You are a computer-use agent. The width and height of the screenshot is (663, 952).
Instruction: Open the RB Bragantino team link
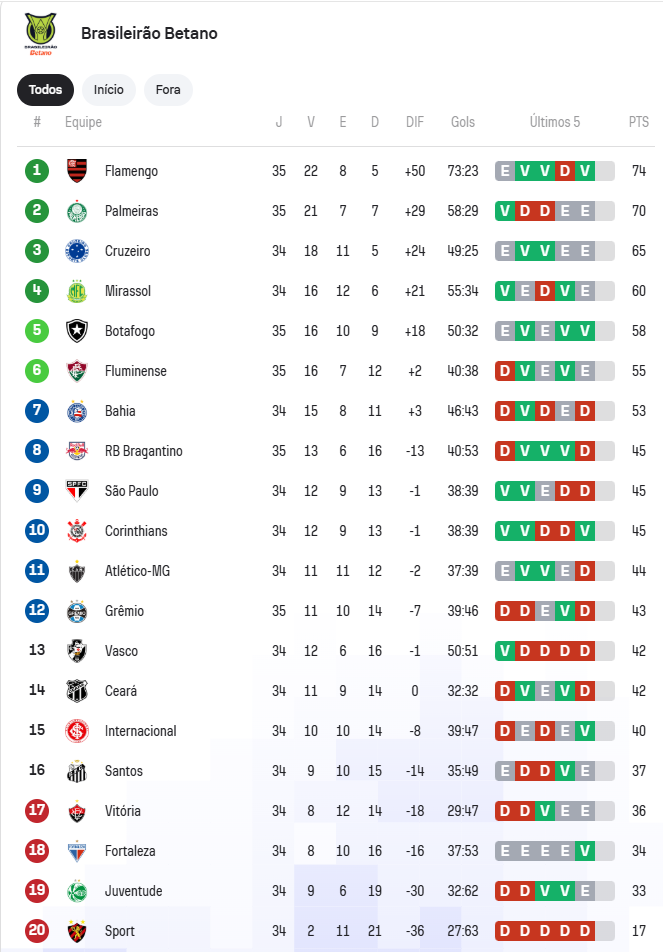144,451
